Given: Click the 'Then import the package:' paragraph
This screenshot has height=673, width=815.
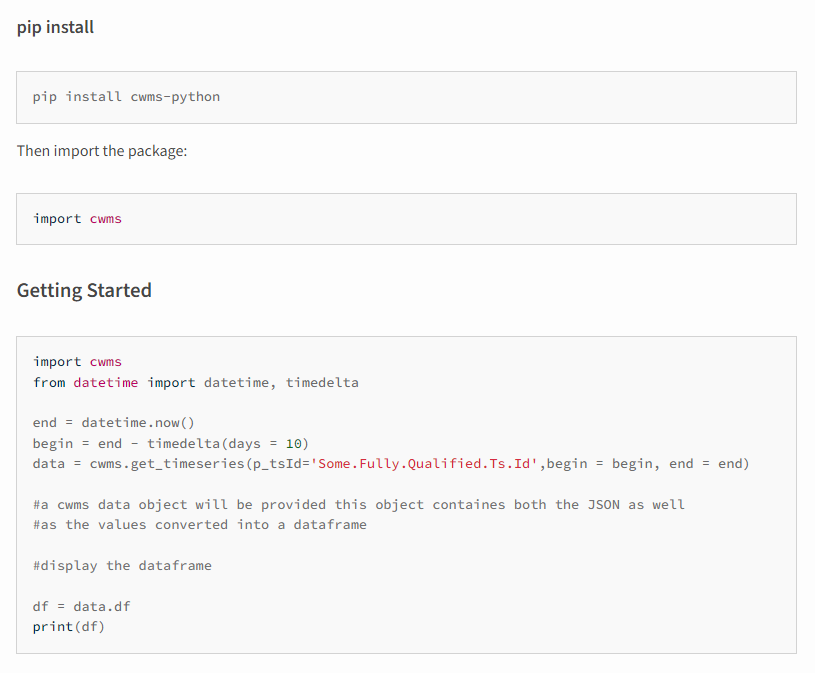Looking at the screenshot, I should pos(102,151).
